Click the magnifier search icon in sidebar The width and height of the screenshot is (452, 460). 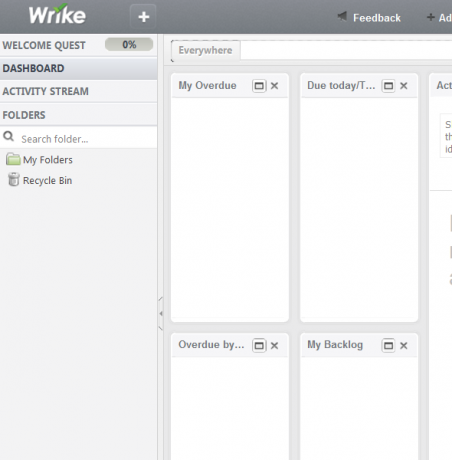point(8,136)
